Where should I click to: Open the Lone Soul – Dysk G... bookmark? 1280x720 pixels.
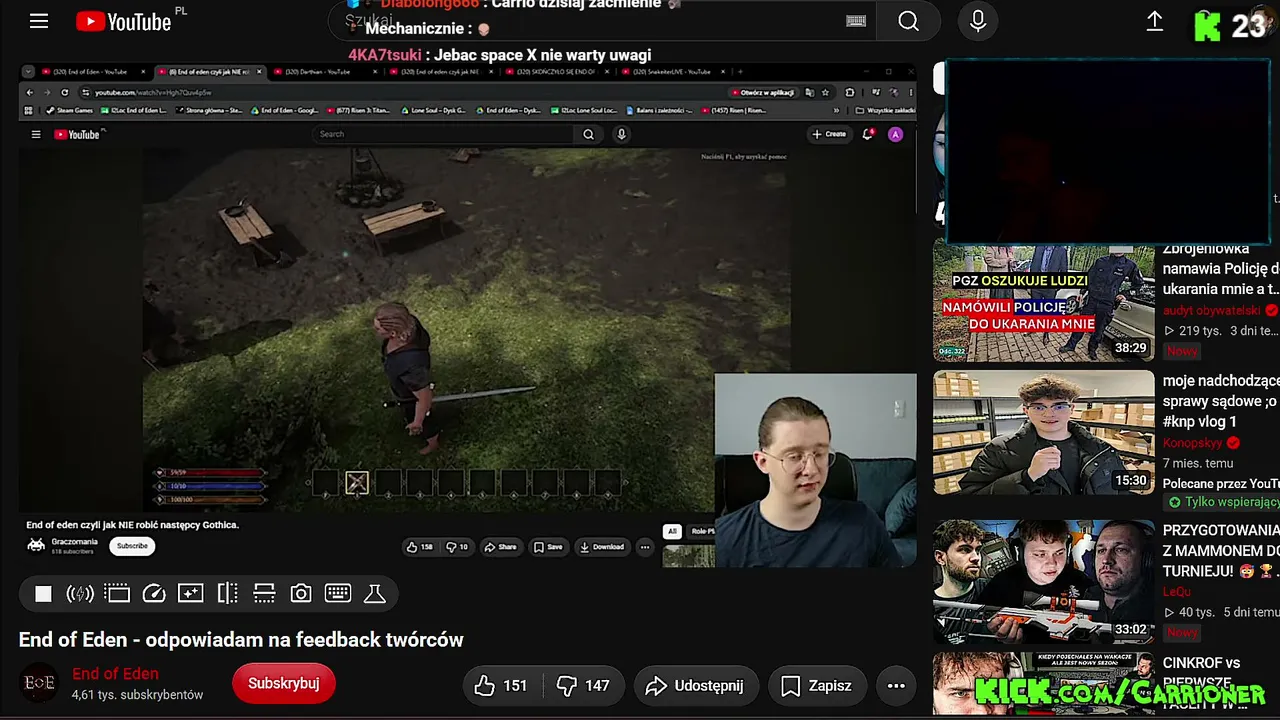pyautogui.click(x=433, y=110)
